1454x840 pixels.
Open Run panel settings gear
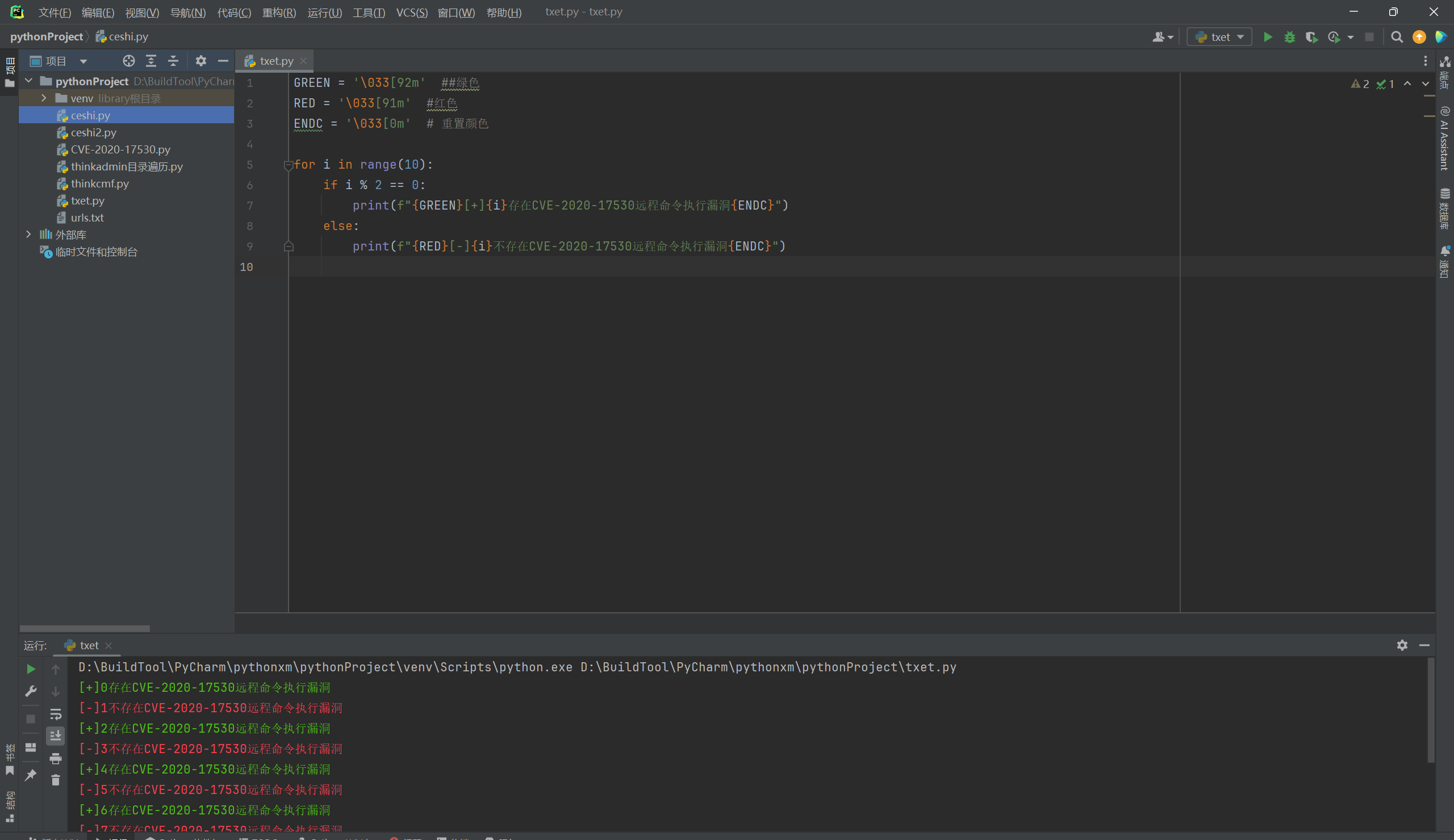coord(1402,645)
